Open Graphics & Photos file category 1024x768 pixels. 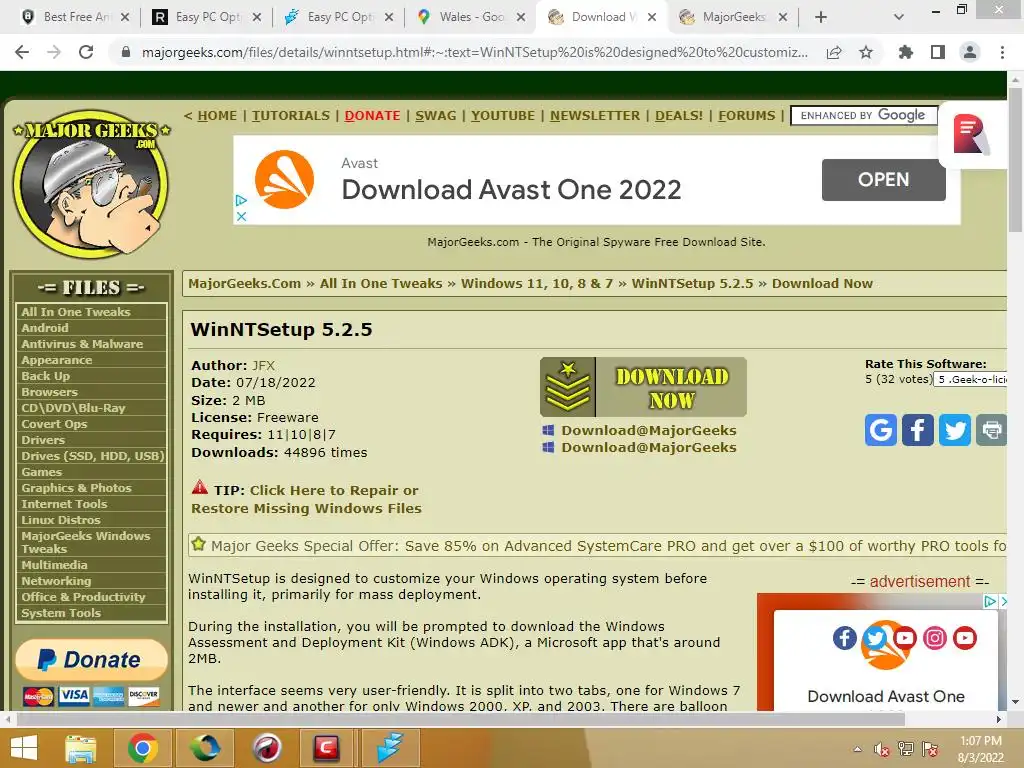pos(76,488)
